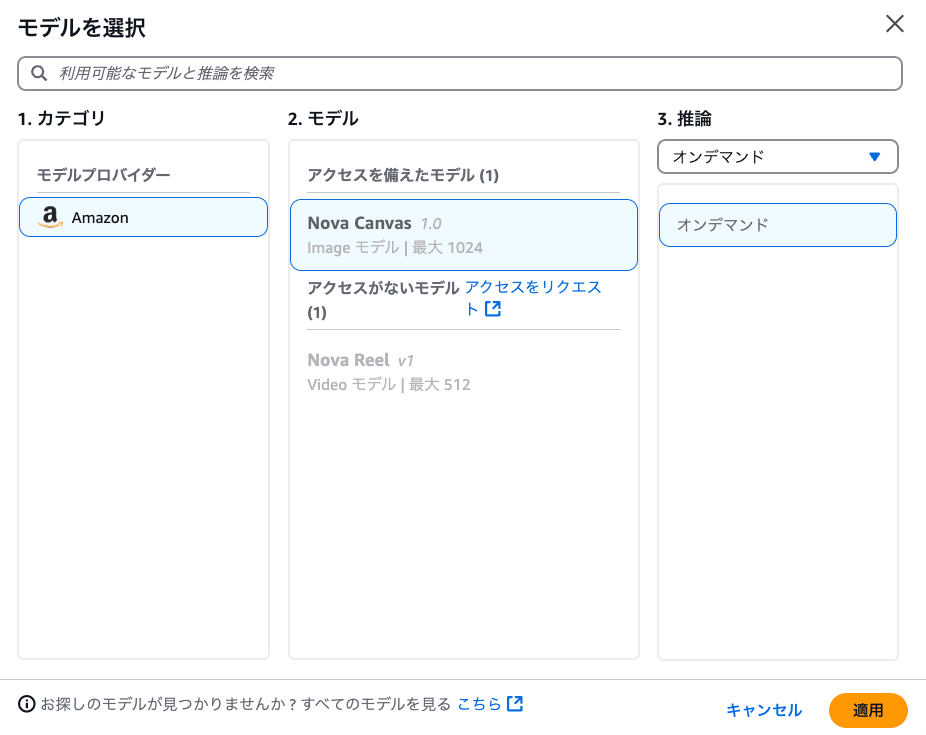Image resolution: width=926 pixels, height=735 pixels.
Task: Click the external link icon beside アクセスをリクエスト
Action: tap(493, 309)
